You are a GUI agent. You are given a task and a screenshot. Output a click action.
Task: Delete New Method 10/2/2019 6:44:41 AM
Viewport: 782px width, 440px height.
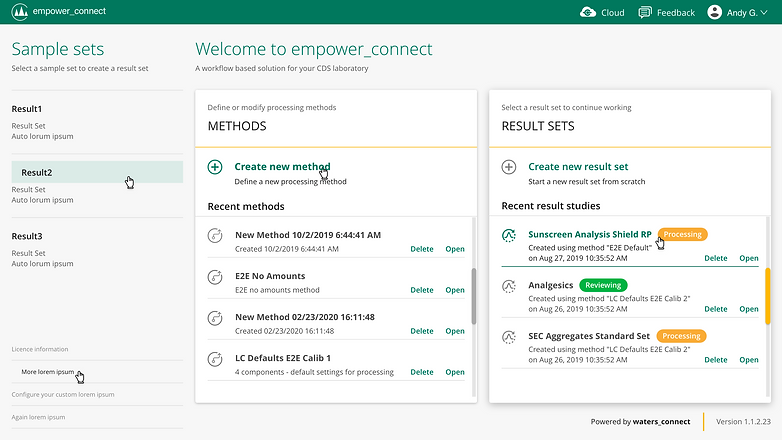click(422, 249)
